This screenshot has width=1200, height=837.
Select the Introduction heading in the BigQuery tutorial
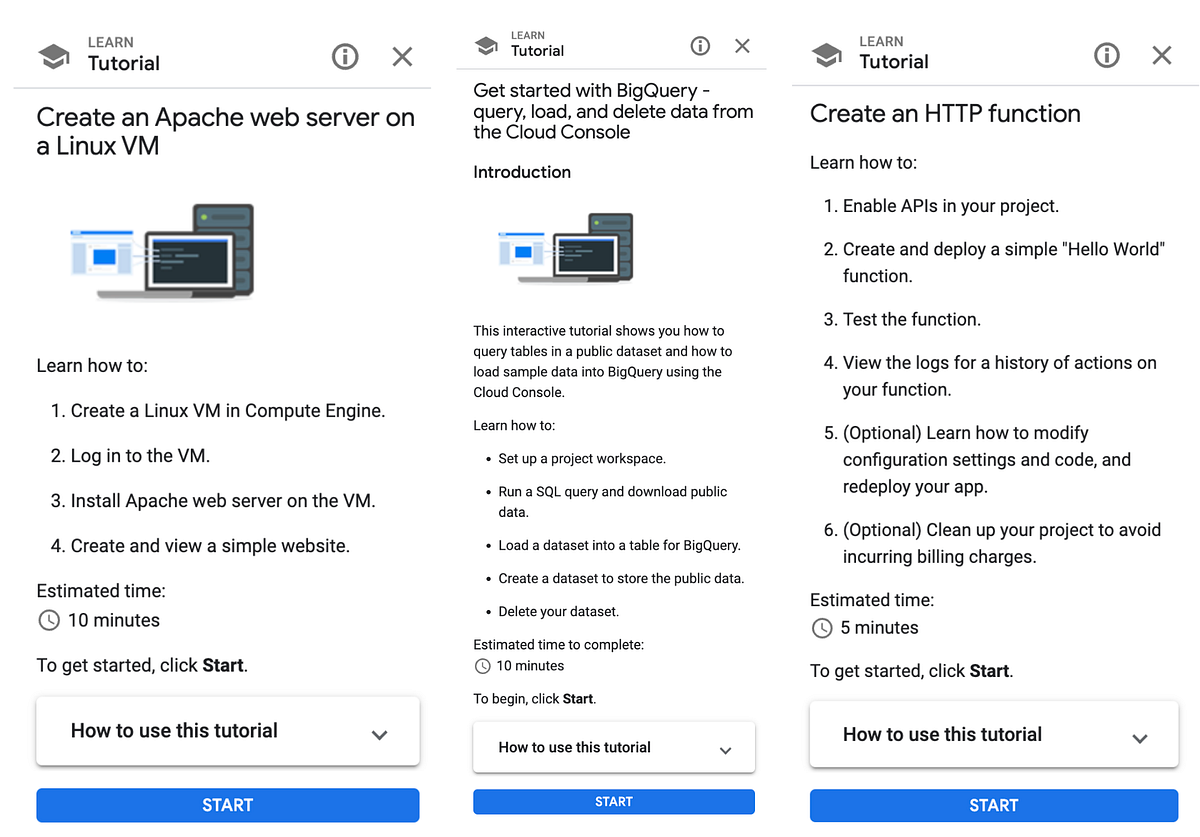(x=521, y=171)
